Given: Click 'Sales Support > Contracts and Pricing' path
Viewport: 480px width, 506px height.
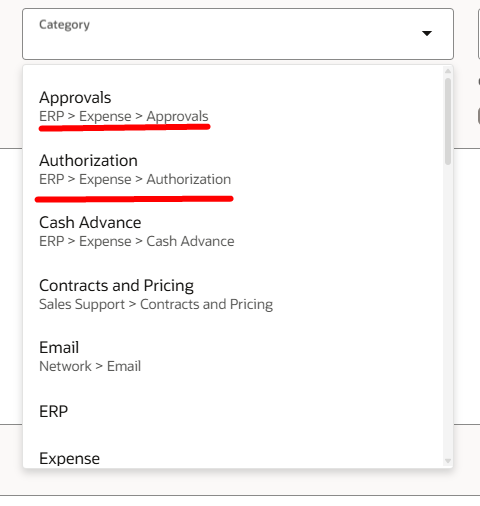Looking at the screenshot, I should click(156, 304).
